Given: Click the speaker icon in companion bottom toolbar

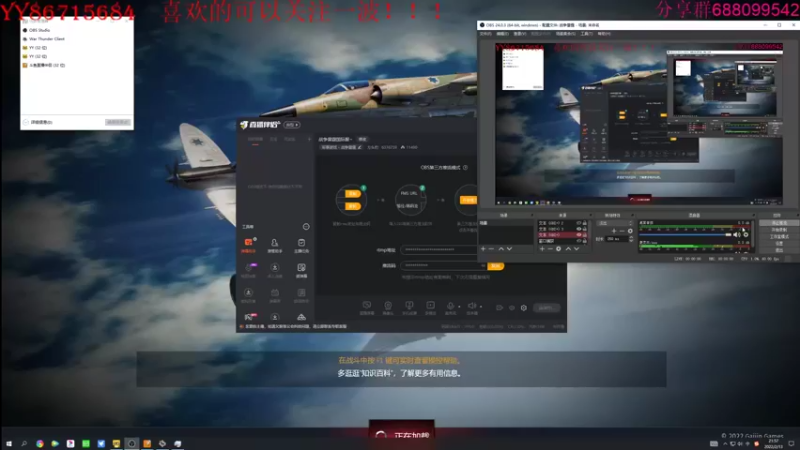Looking at the screenshot, I should point(472,306).
